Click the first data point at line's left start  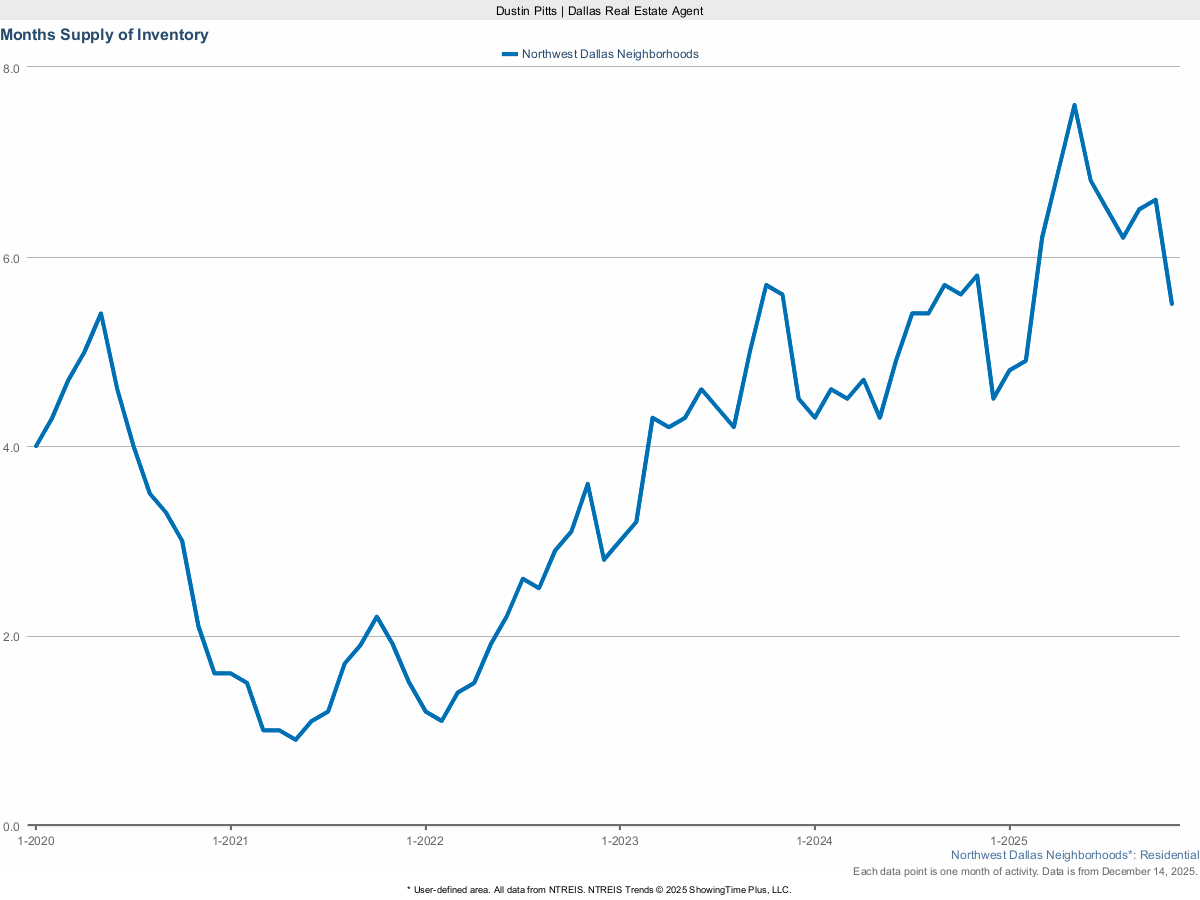coord(36,446)
